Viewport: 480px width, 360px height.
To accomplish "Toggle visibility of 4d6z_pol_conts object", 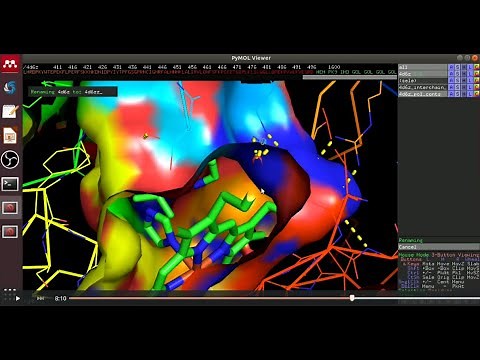I will [x=422, y=94].
